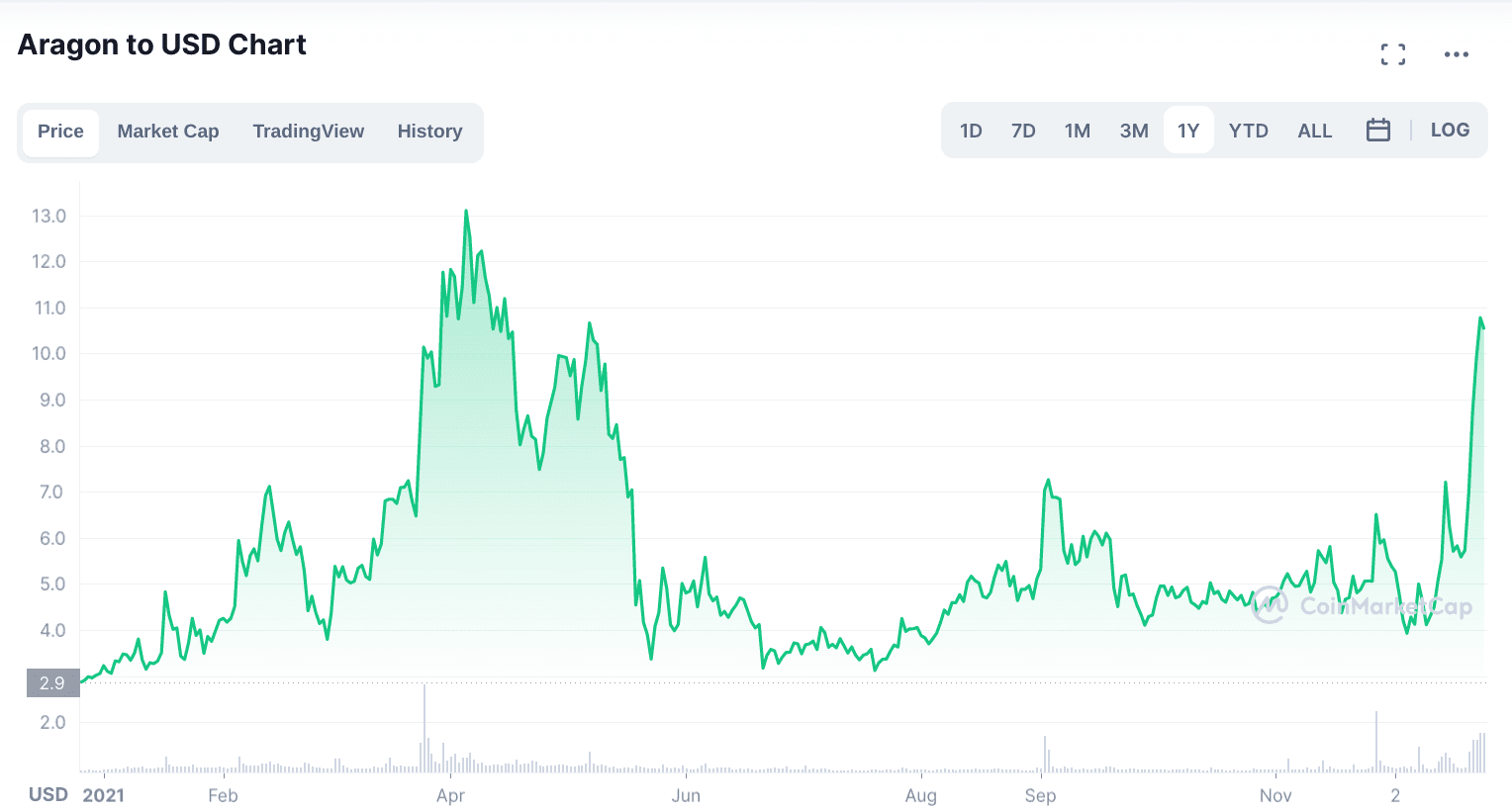This screenshot has height=810, width=1512.
Task: Select the 7D time range
Action: pyautogui.click(x=1023, y=131)
